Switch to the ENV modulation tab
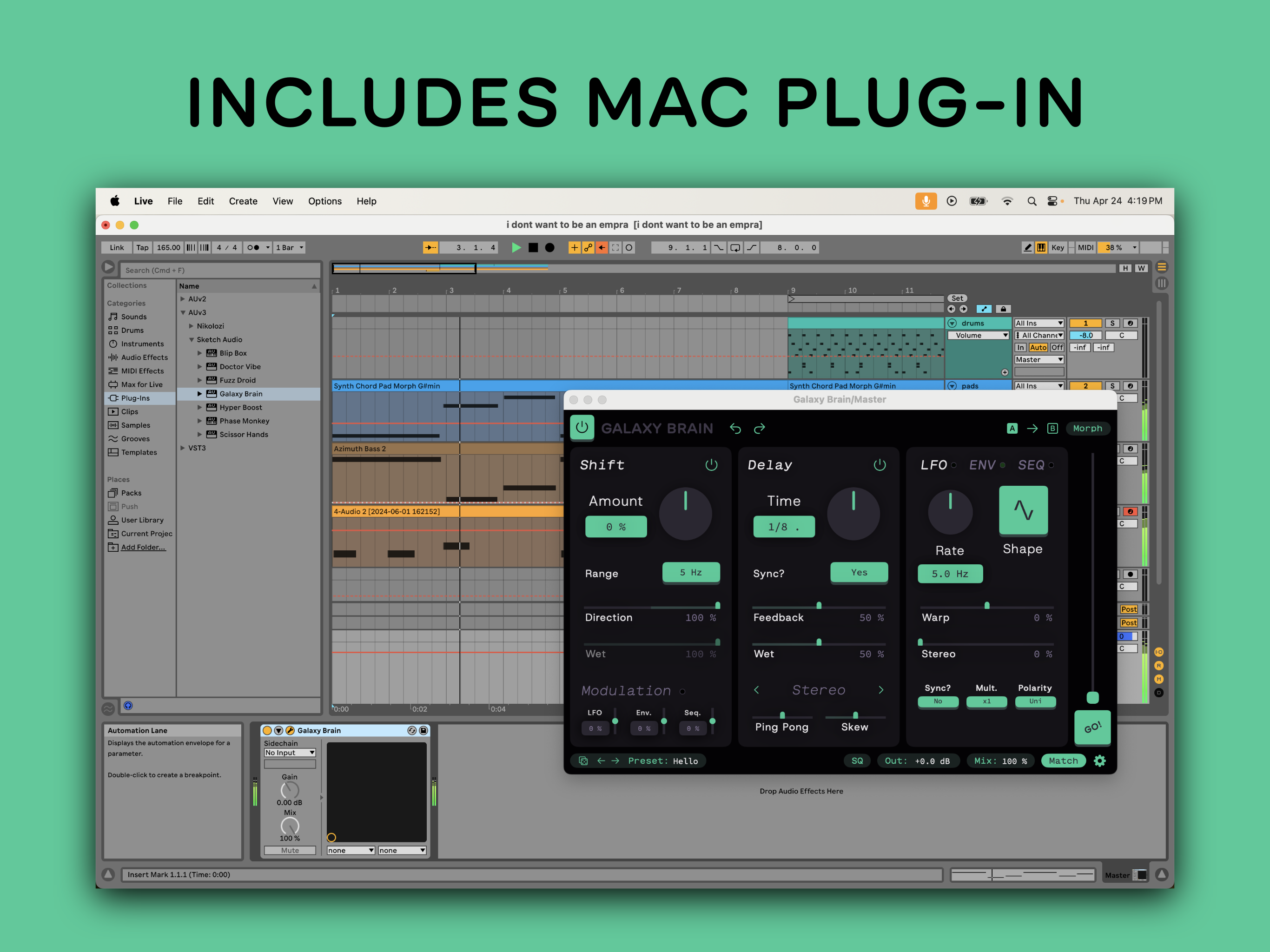The height and width of the screenshot is (952, 1270). 982,465
